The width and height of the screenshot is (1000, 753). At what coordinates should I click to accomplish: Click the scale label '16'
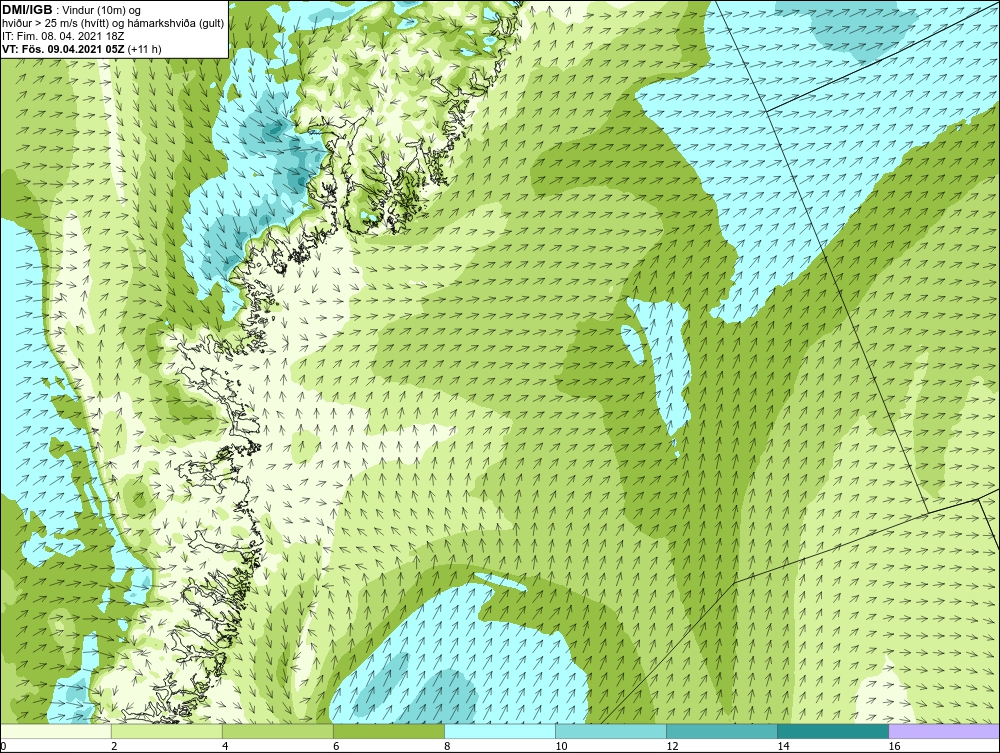(x=894, y=747)
